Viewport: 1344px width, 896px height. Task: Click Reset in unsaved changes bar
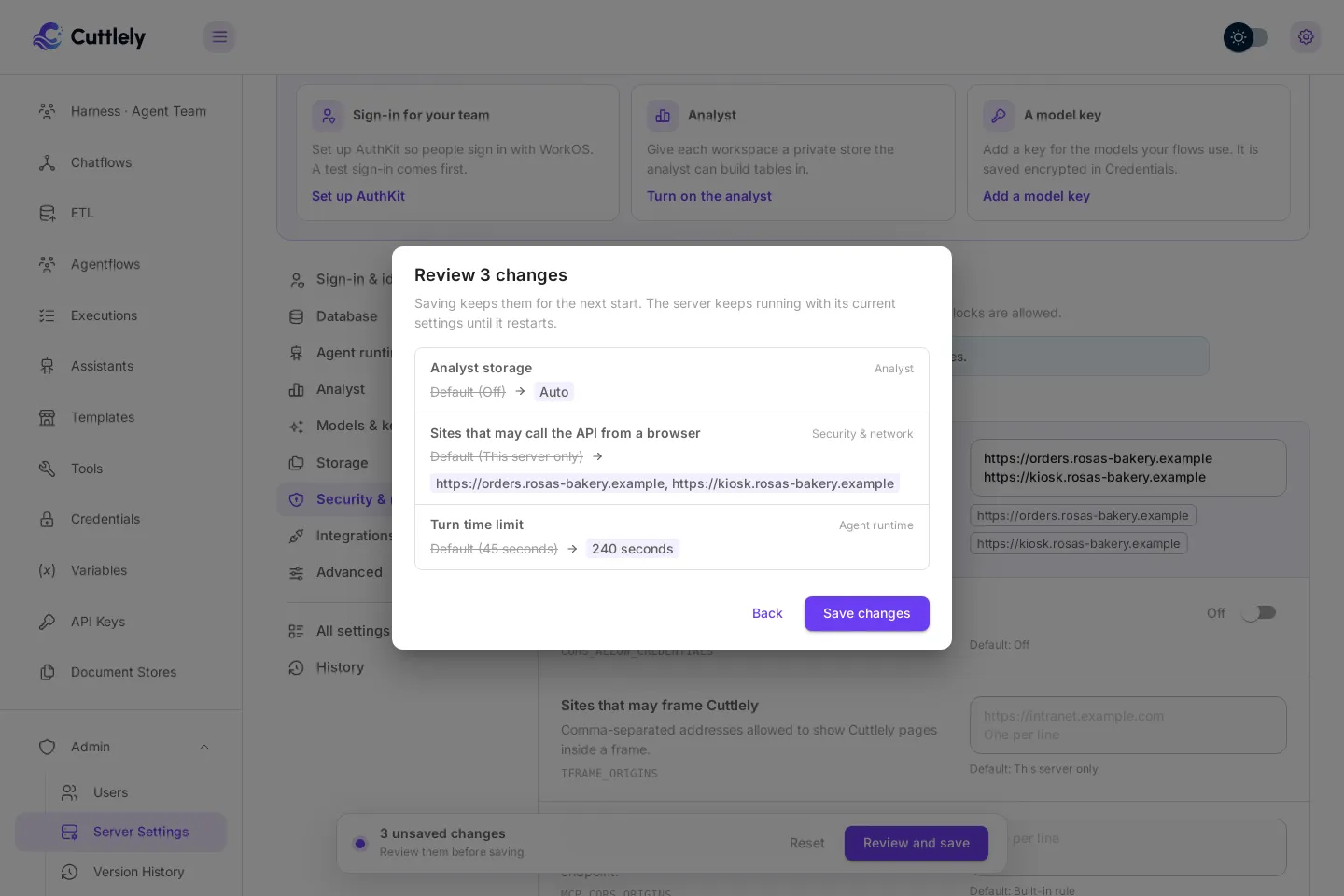tap(807, 843)
